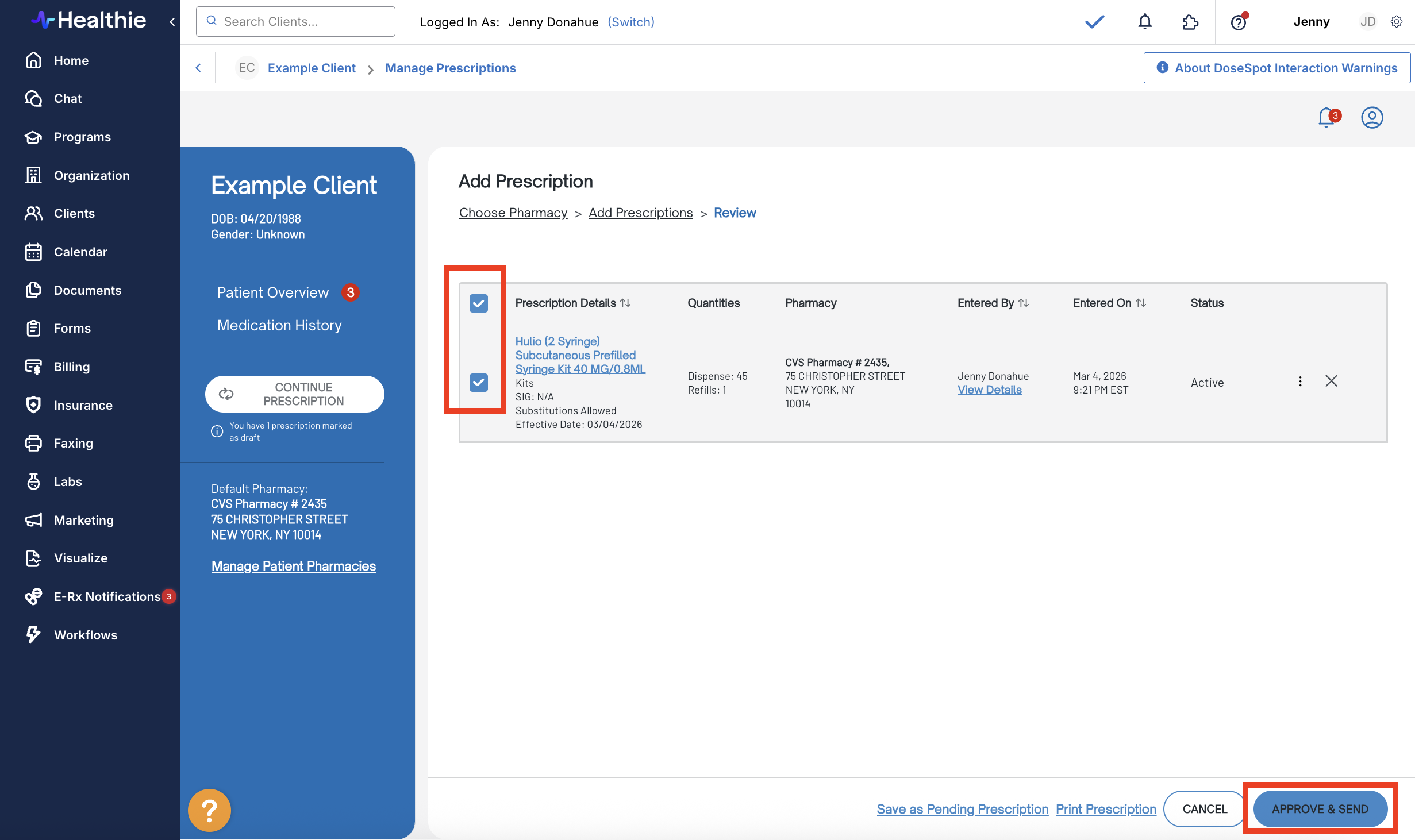1415x840 pixels.
Task: Open the integrations puzzle piece icon
Action: click(x=1190, y=22)
